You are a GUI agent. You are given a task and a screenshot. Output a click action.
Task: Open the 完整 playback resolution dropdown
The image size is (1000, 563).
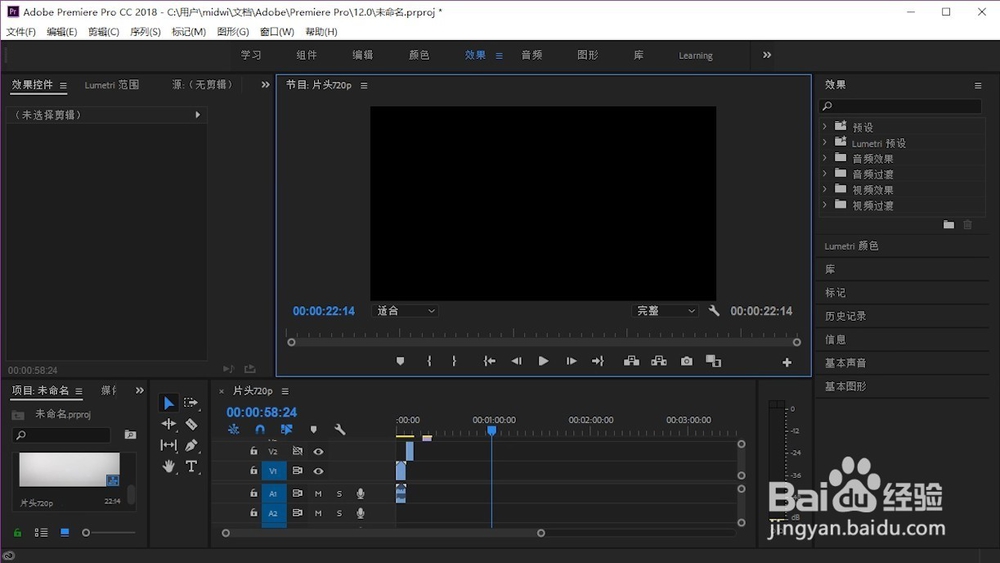[x=665, y=311]
